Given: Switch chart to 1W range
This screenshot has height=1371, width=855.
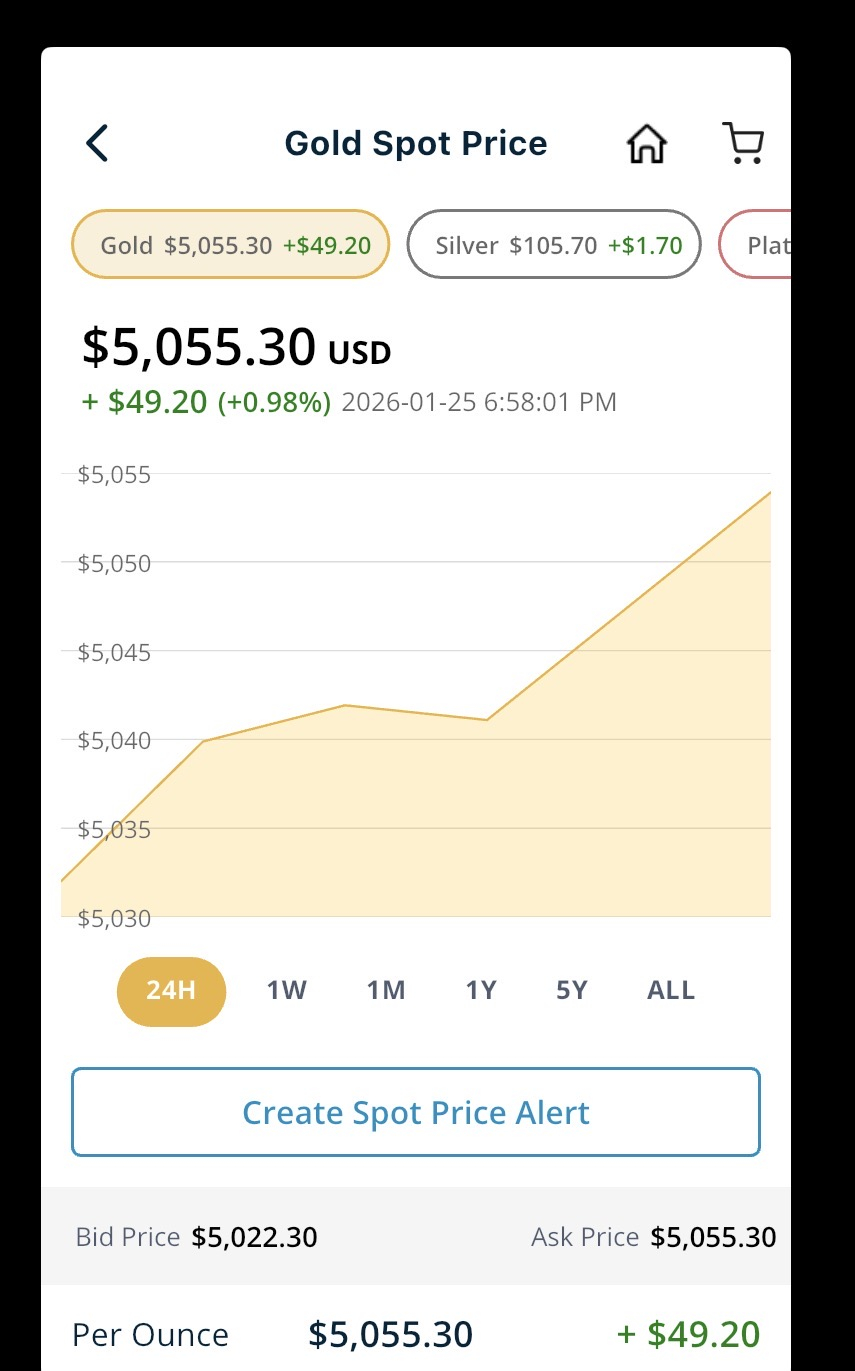Looking at the screenshot, I should click(286, 991).
